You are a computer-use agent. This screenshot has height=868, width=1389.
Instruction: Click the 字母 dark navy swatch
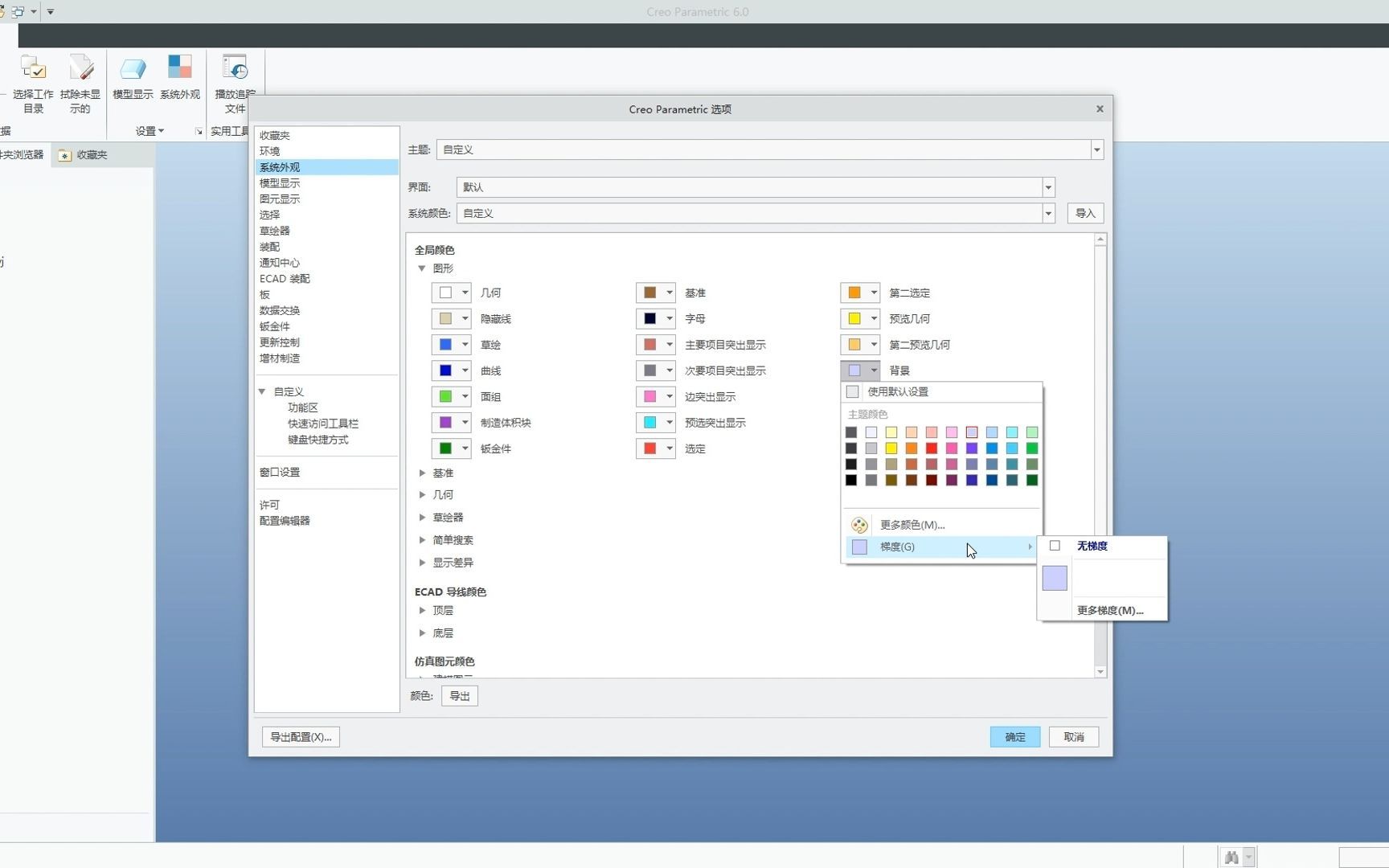click(x=649, y=318)
